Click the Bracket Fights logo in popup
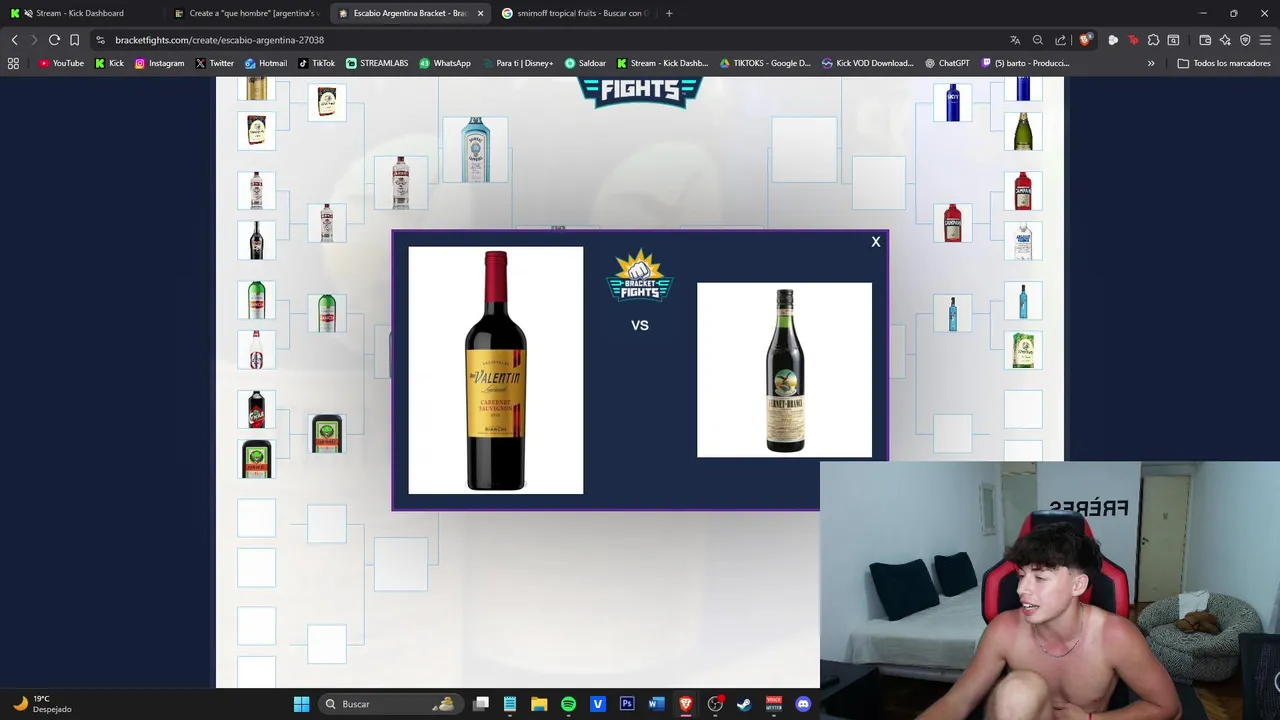1280x720 pixels. click(x=640, y=276)
